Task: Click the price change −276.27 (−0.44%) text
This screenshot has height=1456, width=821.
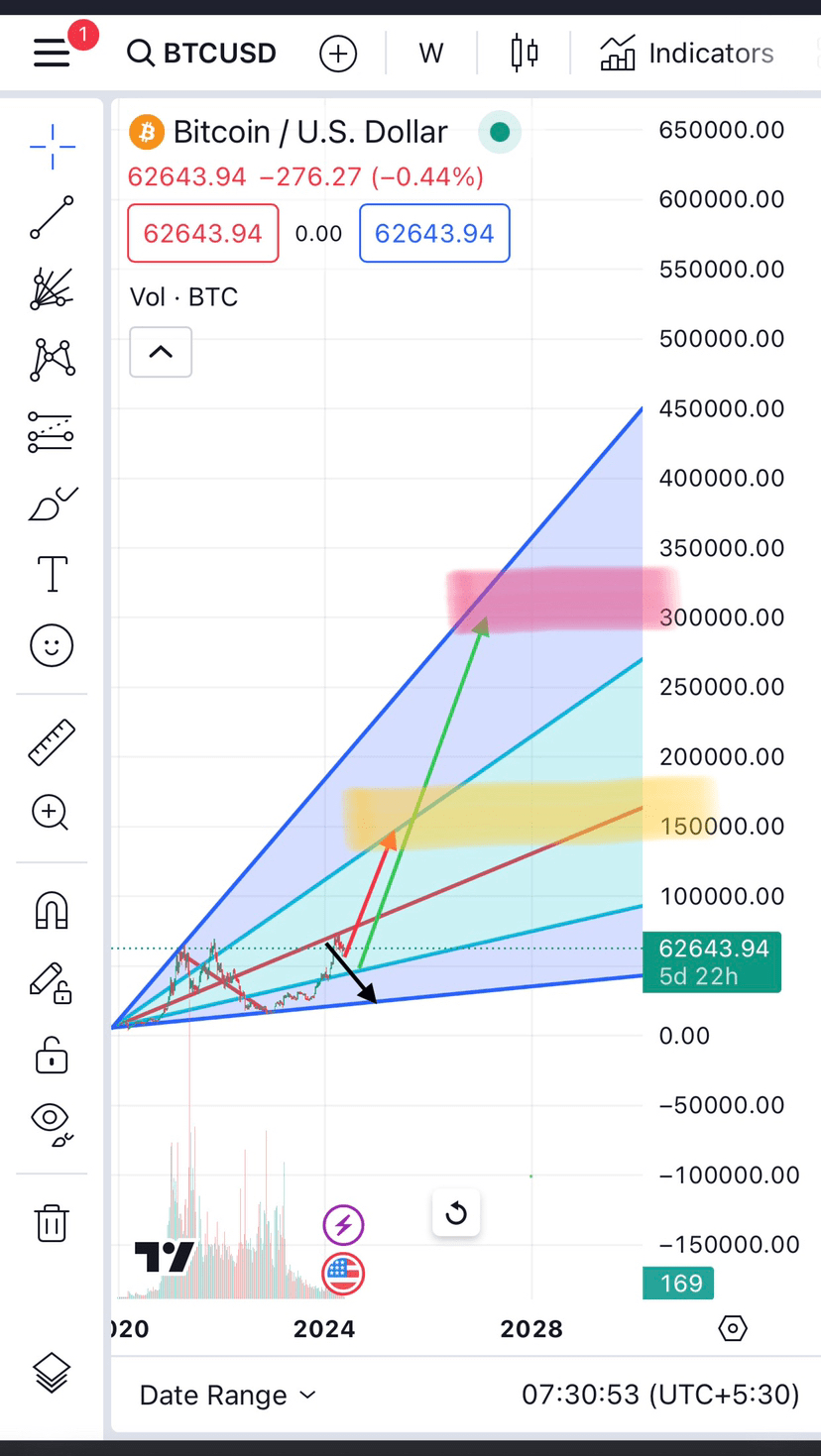Action: pyautogui.click(x=372, y=177)
